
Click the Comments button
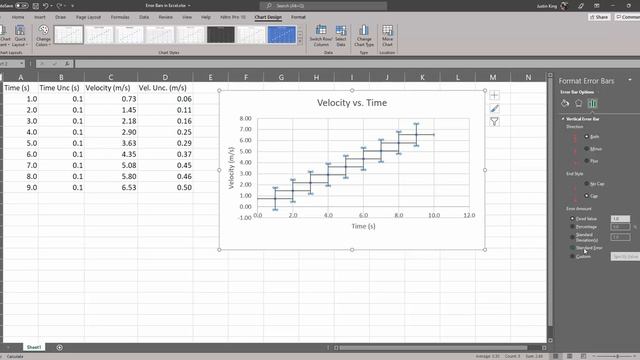tap(628, 17)
